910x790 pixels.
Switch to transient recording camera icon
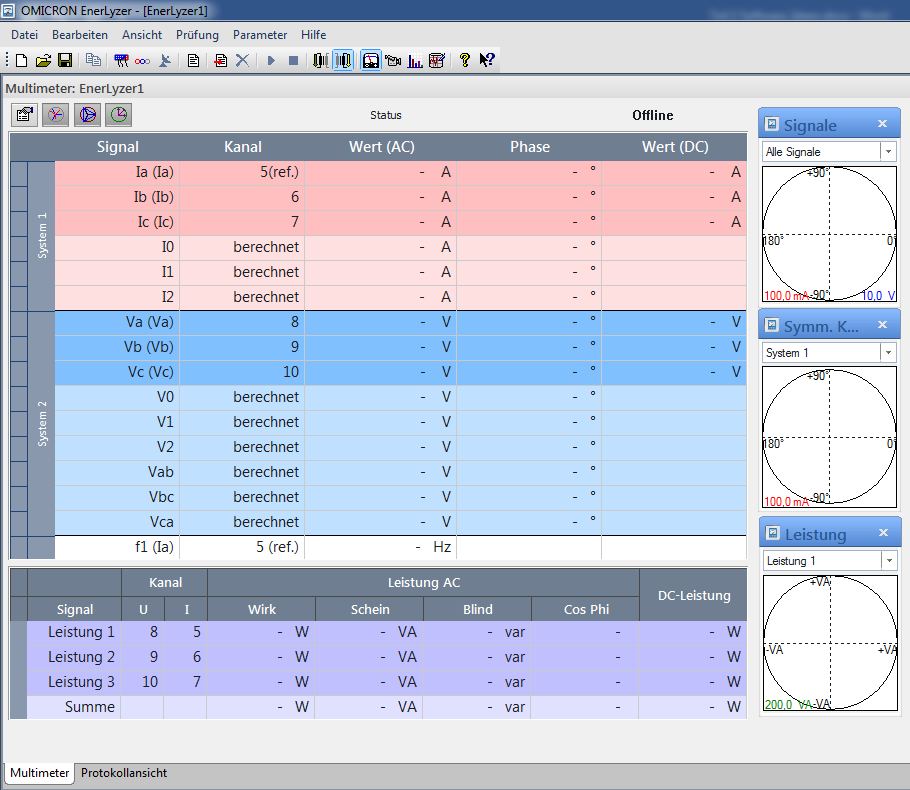click(x=393, y=60)
